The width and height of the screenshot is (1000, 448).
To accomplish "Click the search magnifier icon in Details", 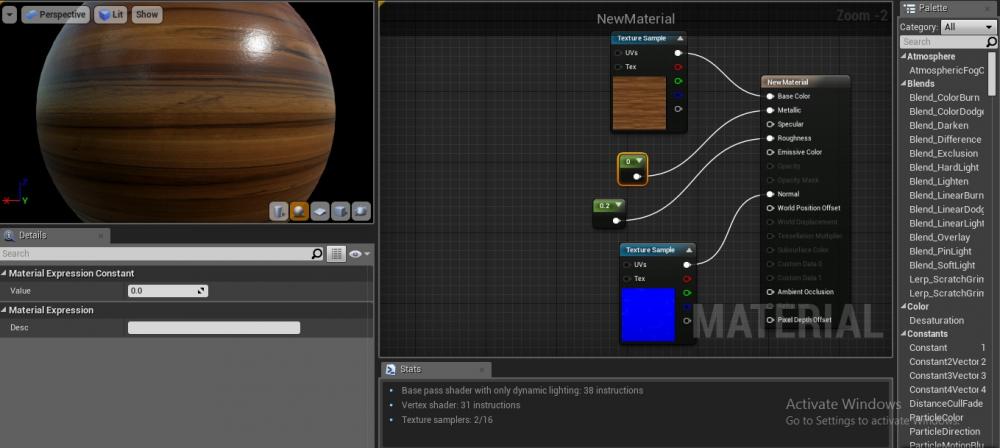I will click(x=317, y=254).
